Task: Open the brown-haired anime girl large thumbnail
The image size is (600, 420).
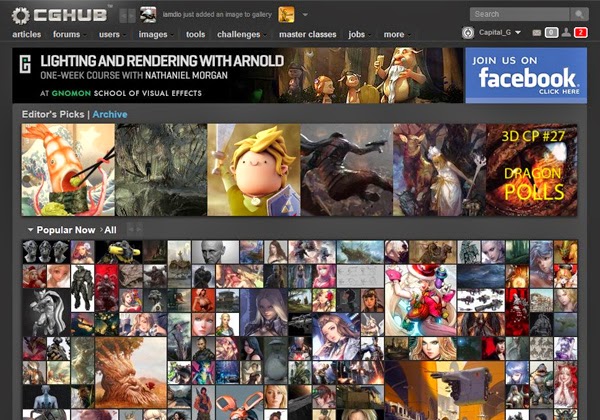Action: (x=336, y=337)
